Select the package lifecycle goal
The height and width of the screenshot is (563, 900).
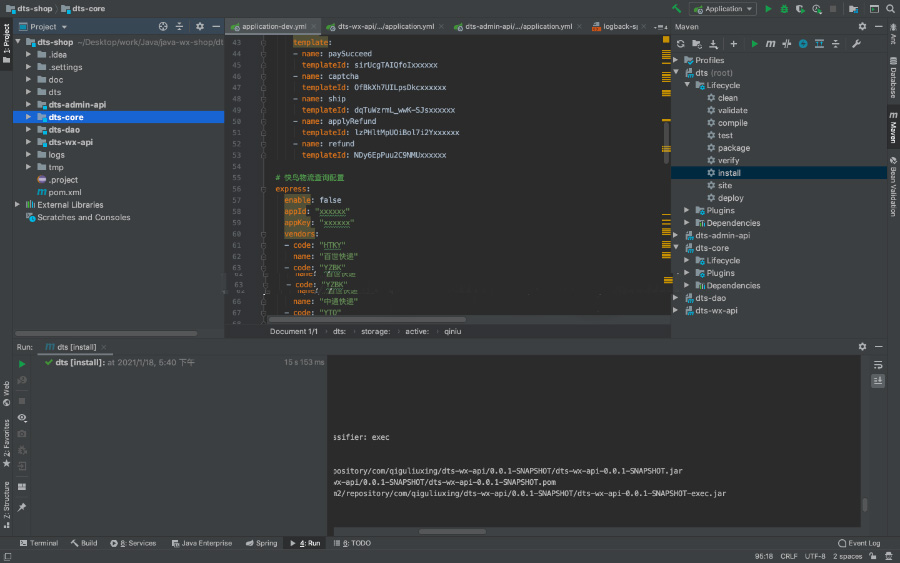click(733, 148)
